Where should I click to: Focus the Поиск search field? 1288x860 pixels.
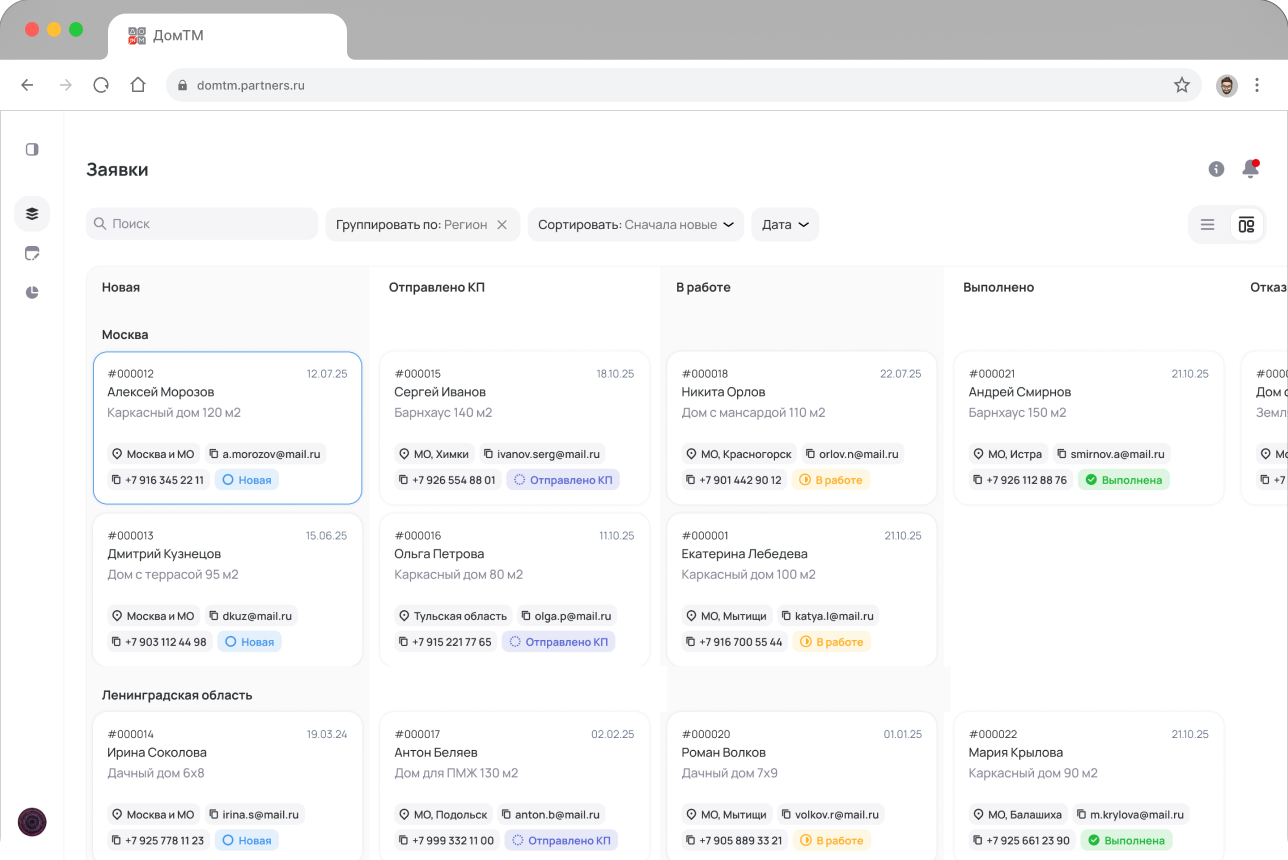tap(202, 224)
